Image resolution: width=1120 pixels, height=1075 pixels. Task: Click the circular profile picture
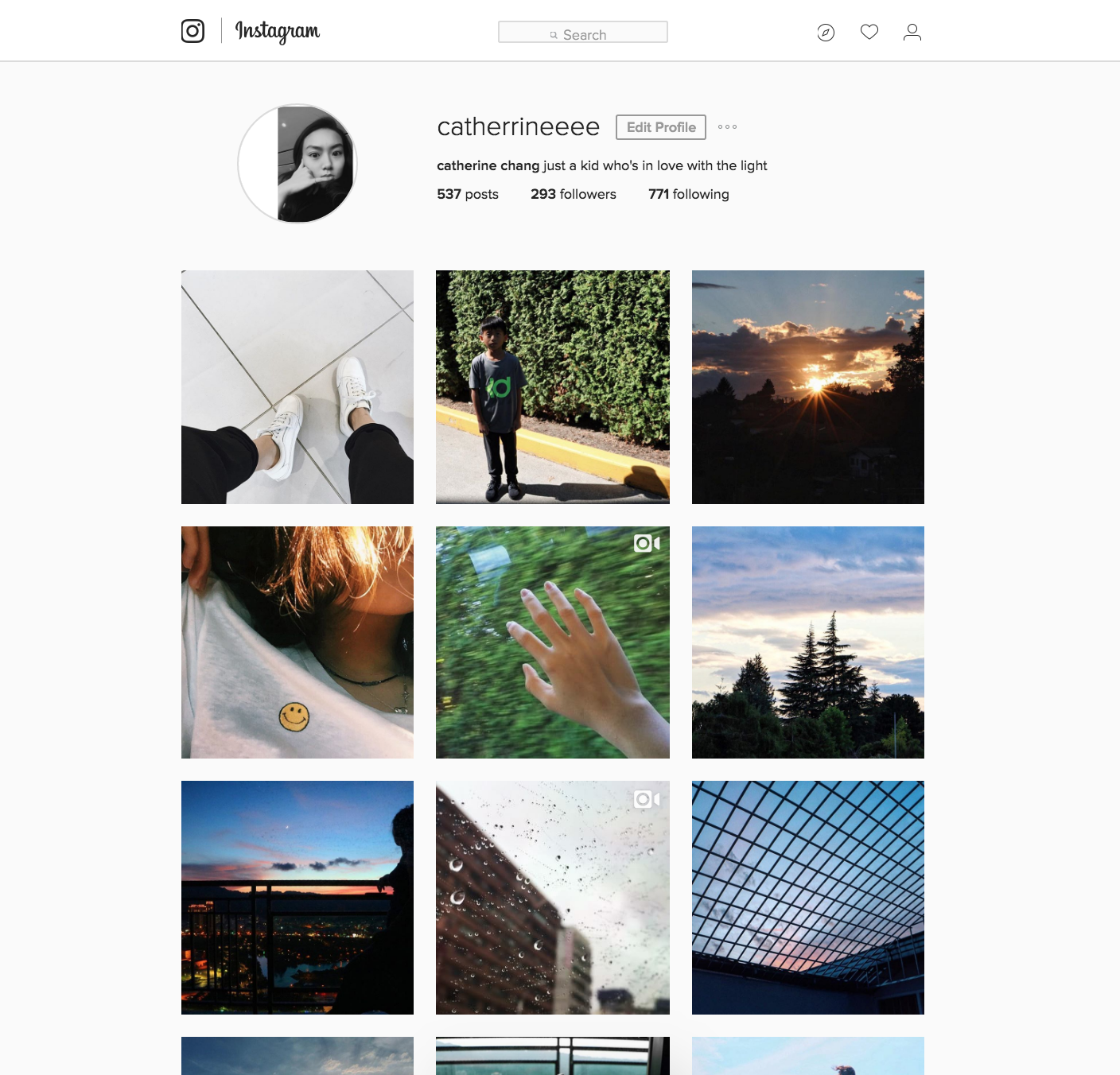(297, 164)
